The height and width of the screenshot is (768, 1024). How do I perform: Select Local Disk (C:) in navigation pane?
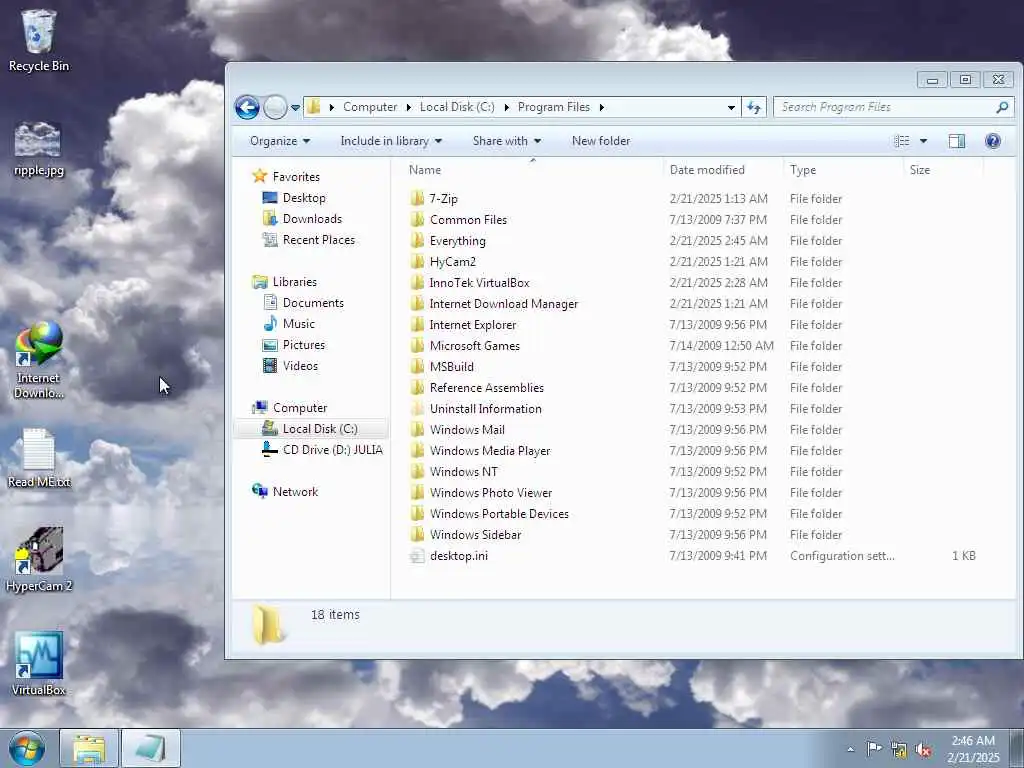tap(320, 429)
